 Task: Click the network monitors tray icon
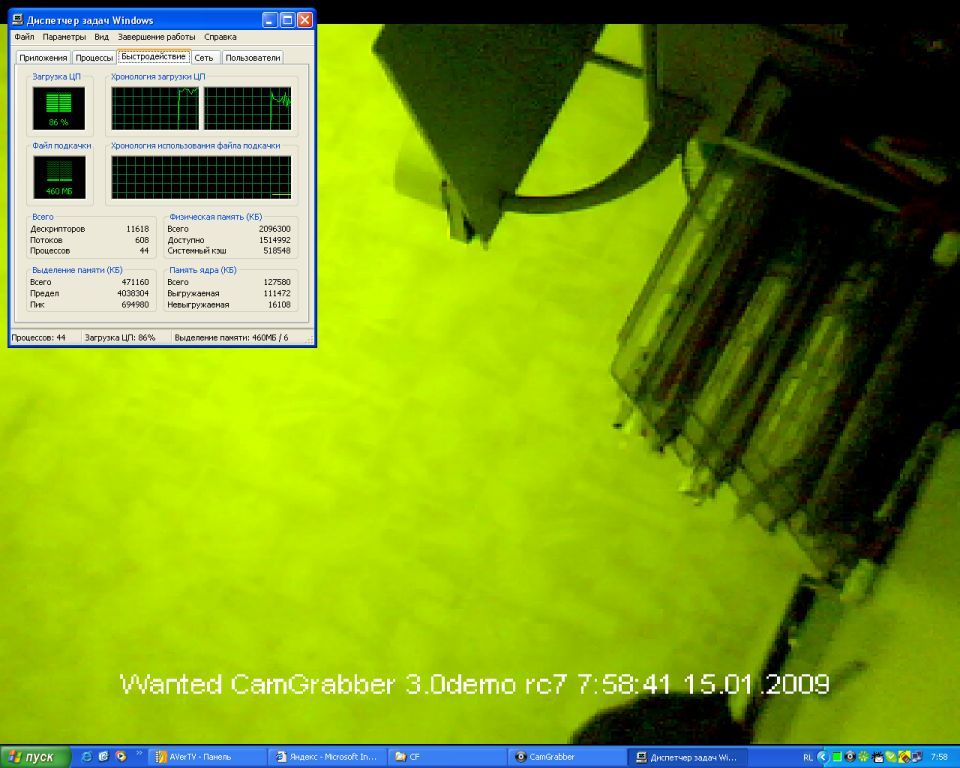[x=915, y=757]
